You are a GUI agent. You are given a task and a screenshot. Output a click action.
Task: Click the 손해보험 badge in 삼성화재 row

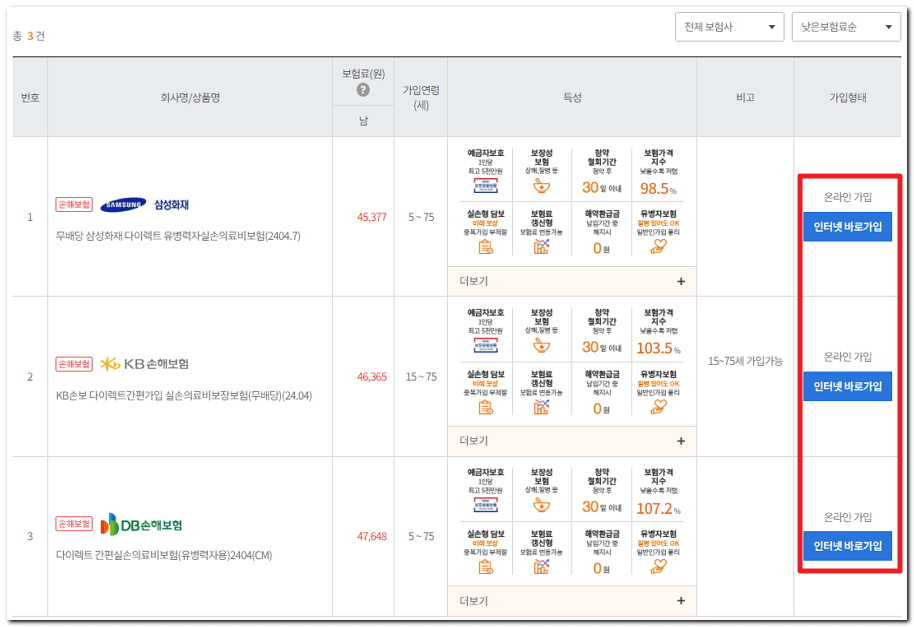click(x=74, y=205)
